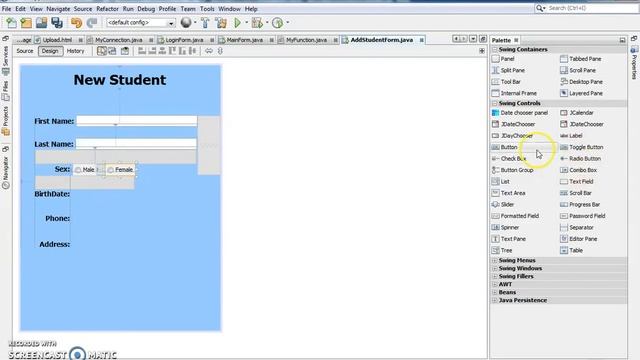Select the Female radio button in form
The image size is (640, 360).
[120, 170]
